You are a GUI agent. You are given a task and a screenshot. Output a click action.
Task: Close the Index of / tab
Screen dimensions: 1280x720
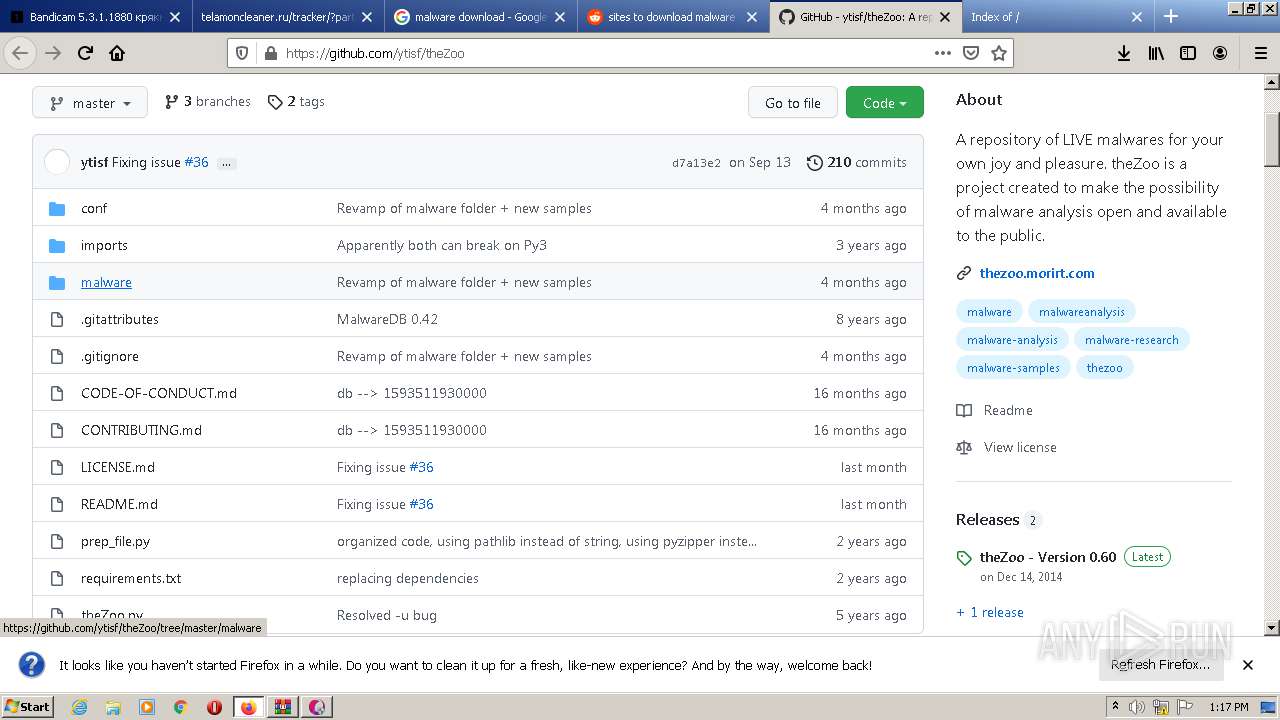tap(1137, 17)
